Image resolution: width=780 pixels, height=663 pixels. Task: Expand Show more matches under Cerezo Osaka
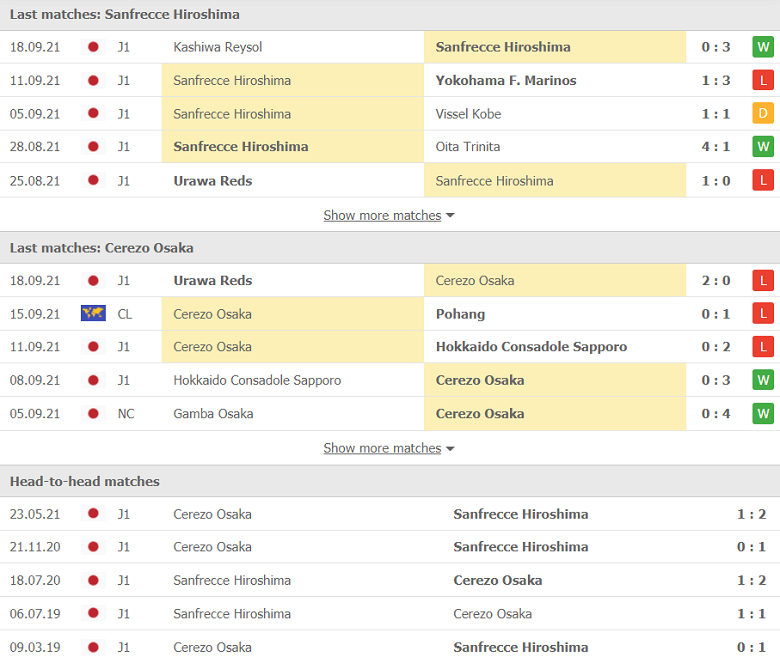(x=382, y=448)
